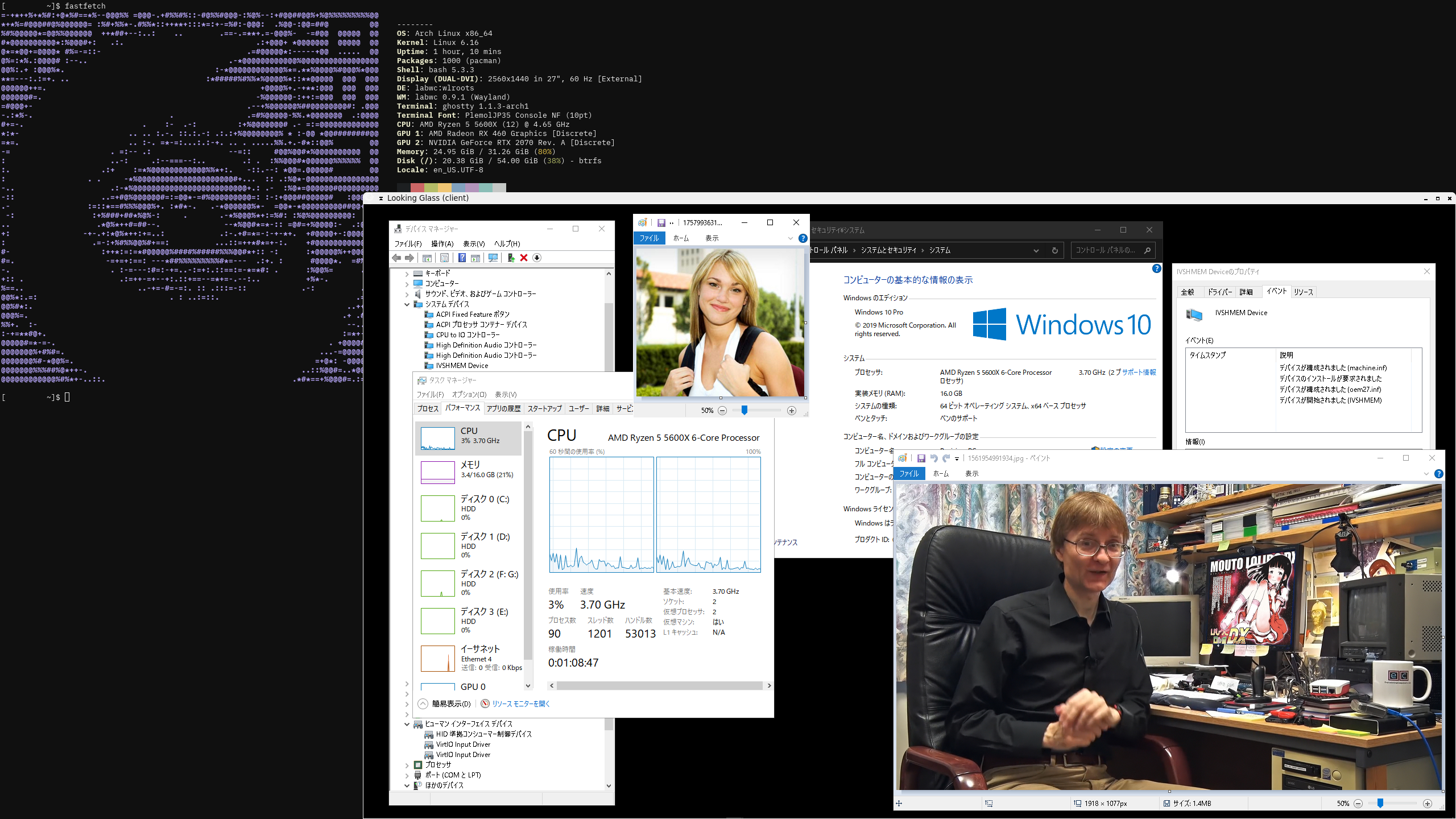The height and width of the screenshot is (819, 1456).
Task: Click the red X uninstall device icon
Action: coord(524,258)
